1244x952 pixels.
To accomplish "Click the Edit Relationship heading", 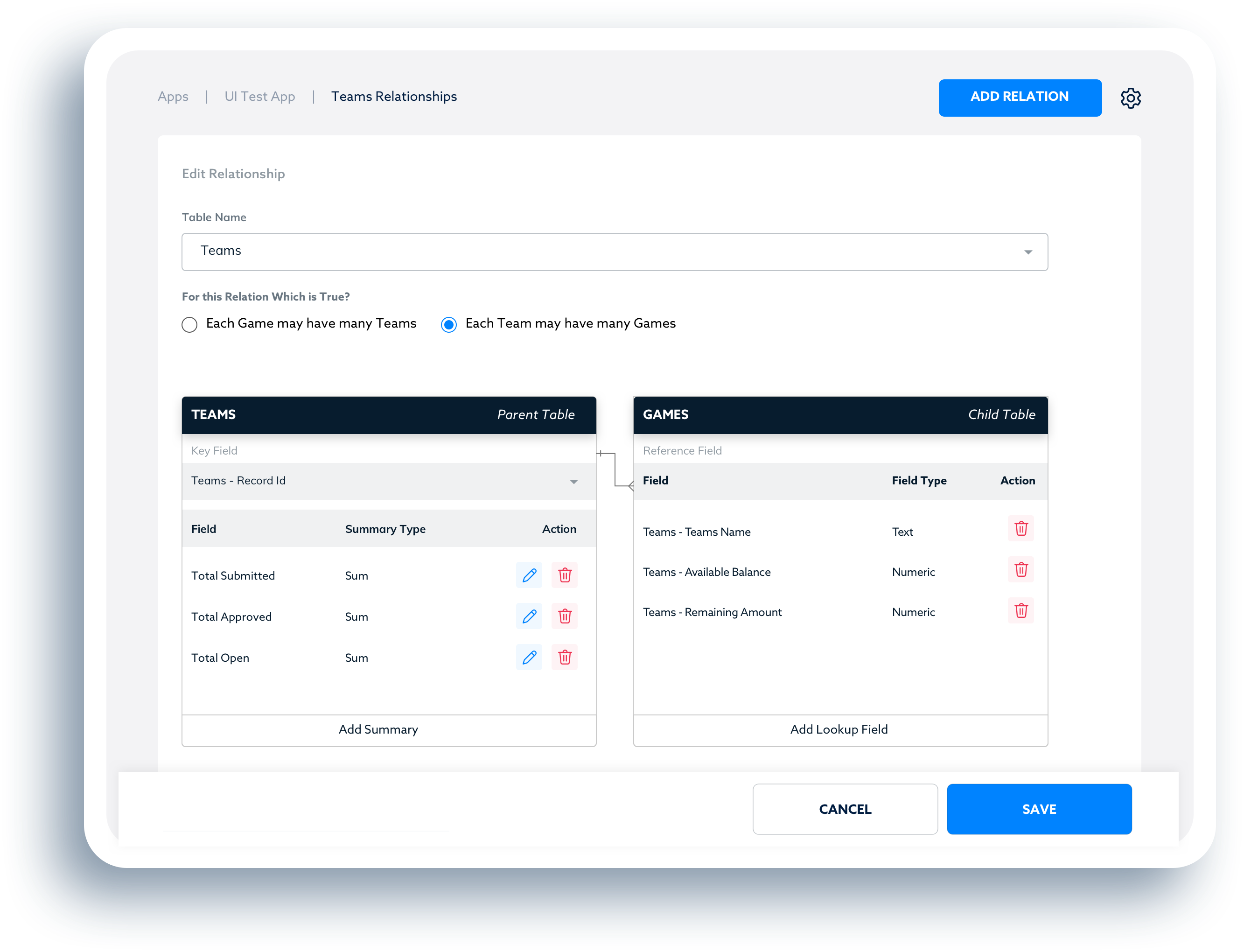I will pyautogui.click(x=233, y=174).
